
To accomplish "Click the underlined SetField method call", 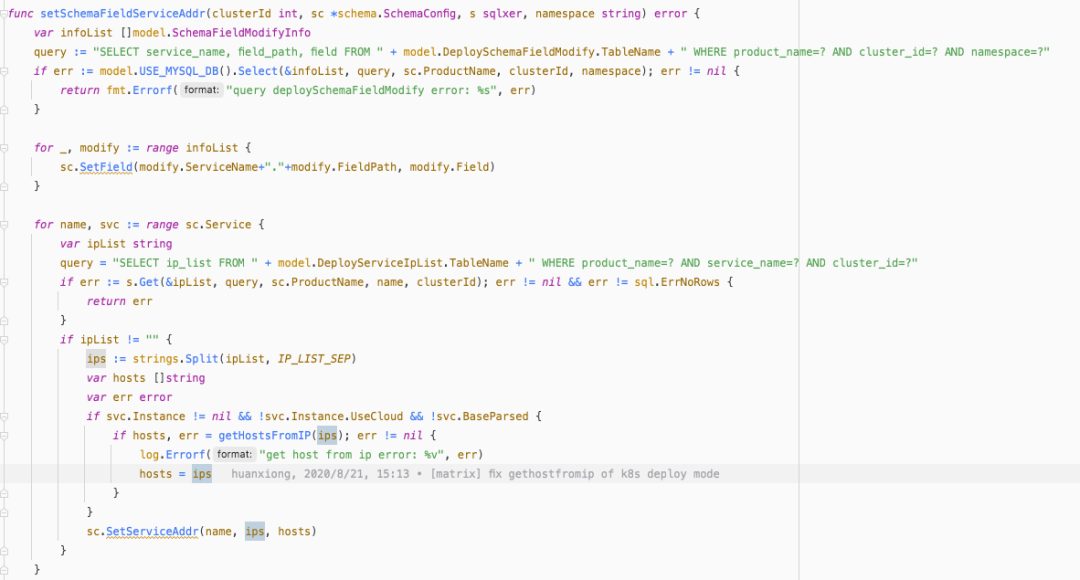I will (x=107, y=167).
